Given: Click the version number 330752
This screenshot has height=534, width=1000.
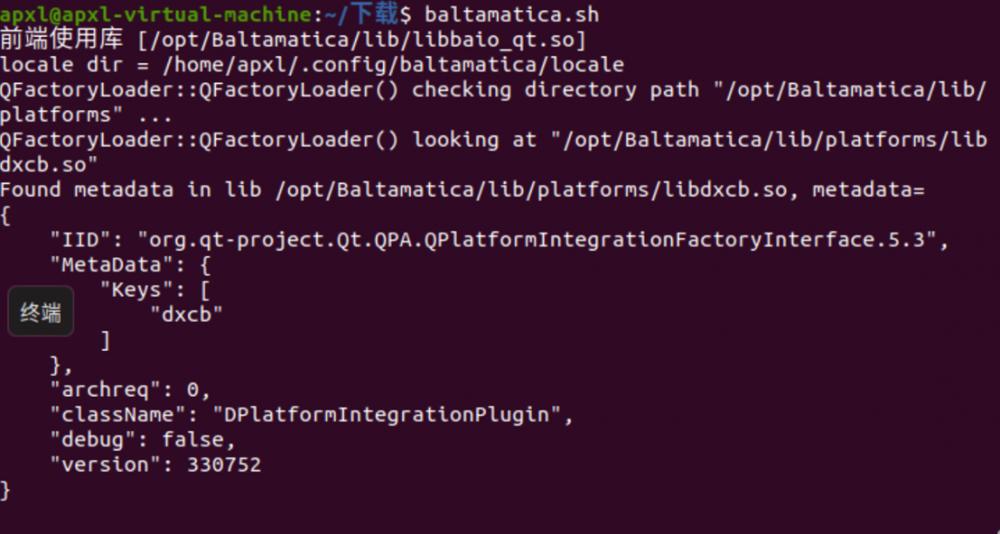Looking at the screenshot, I should coord(224,464).
